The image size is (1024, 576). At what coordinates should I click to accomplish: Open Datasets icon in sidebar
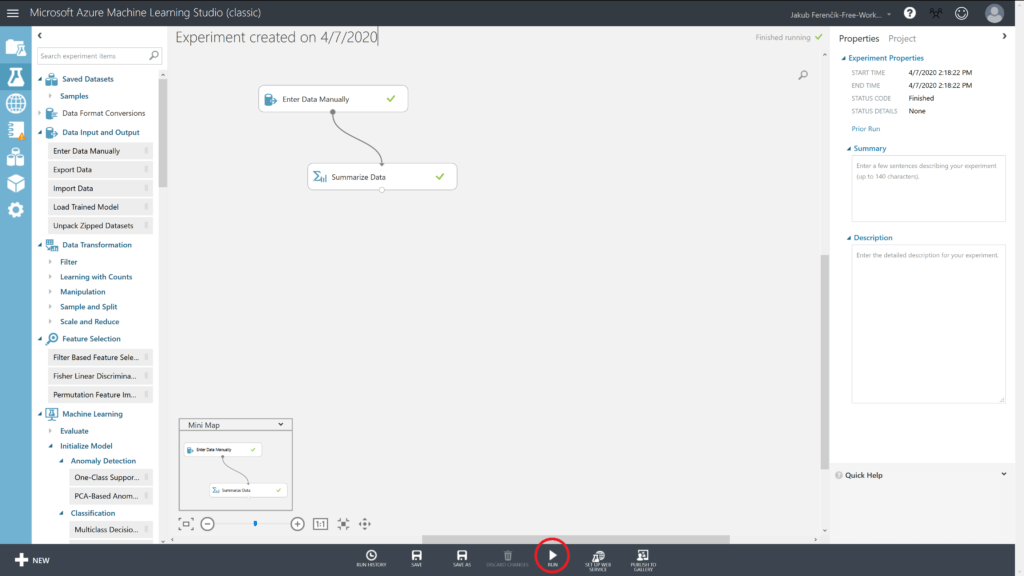(x=16, y=157)
